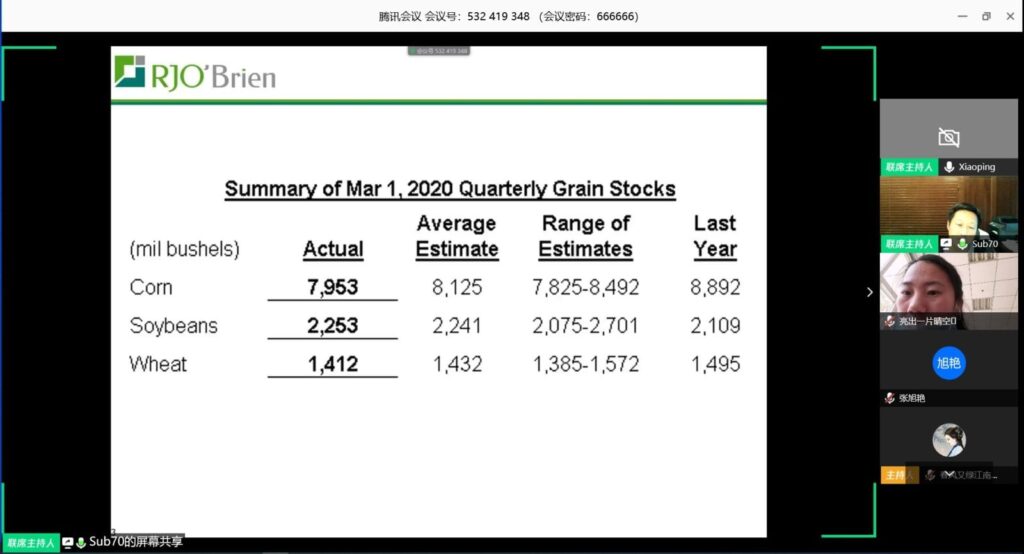The height and width of the screenshot is (554, 1024).
Task: Select Sub70's video thumbnail
Action: (948, 213)
